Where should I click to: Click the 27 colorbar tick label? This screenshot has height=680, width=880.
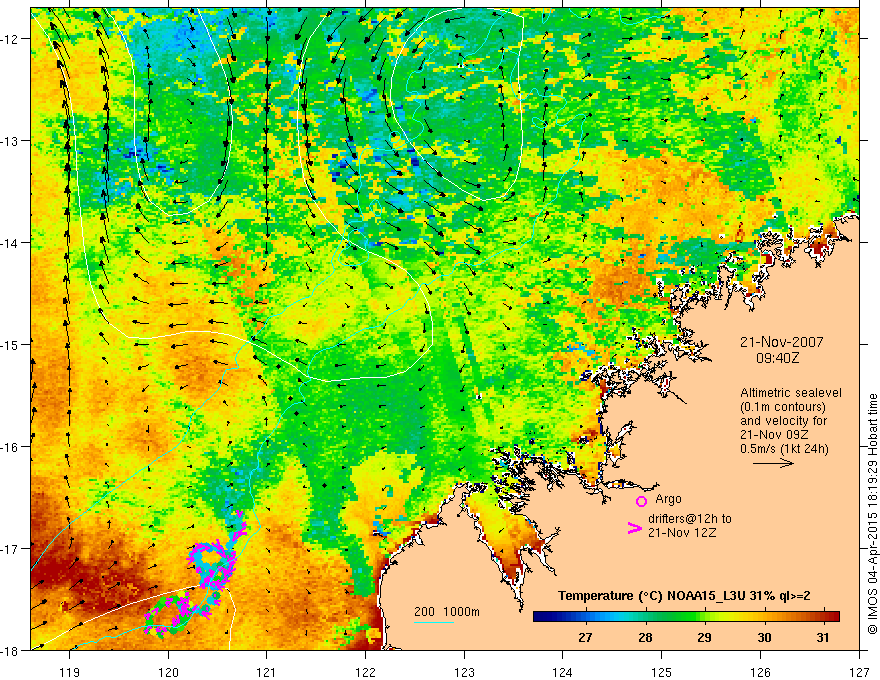[585, 637]
